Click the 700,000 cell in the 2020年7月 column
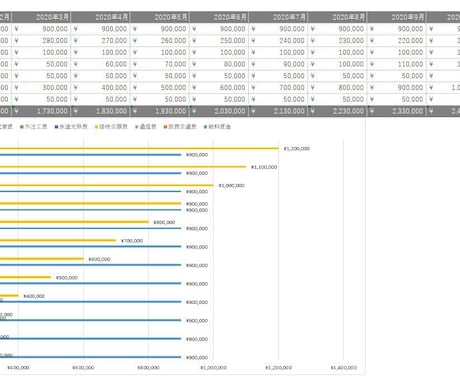 click(278, 88)
